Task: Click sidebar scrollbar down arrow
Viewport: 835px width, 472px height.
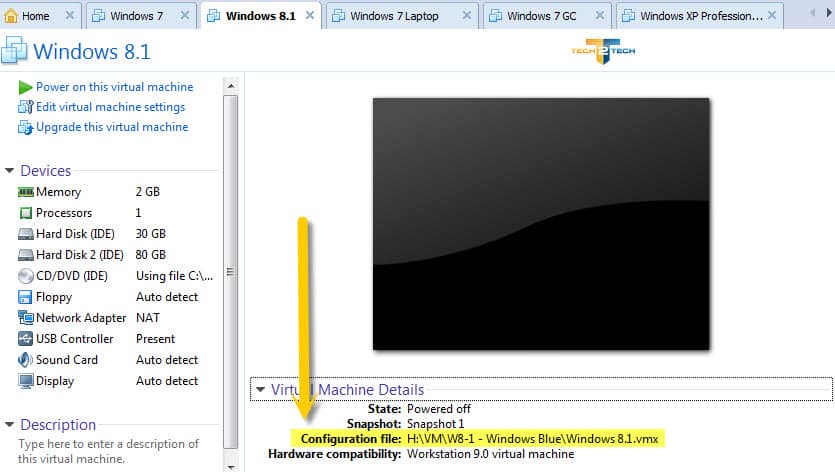Action: coord(231,466)
